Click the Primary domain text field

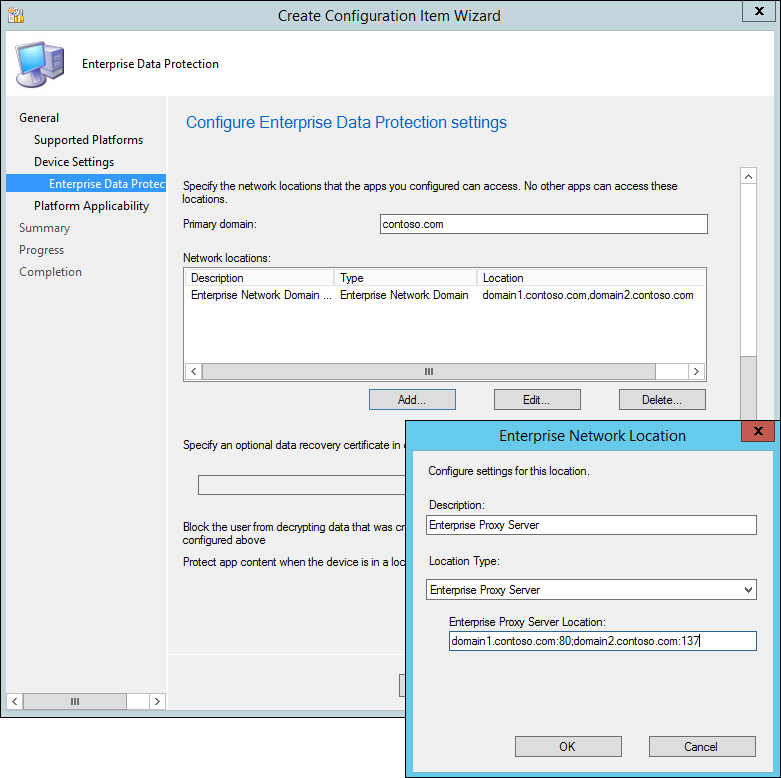pos(543,224)
